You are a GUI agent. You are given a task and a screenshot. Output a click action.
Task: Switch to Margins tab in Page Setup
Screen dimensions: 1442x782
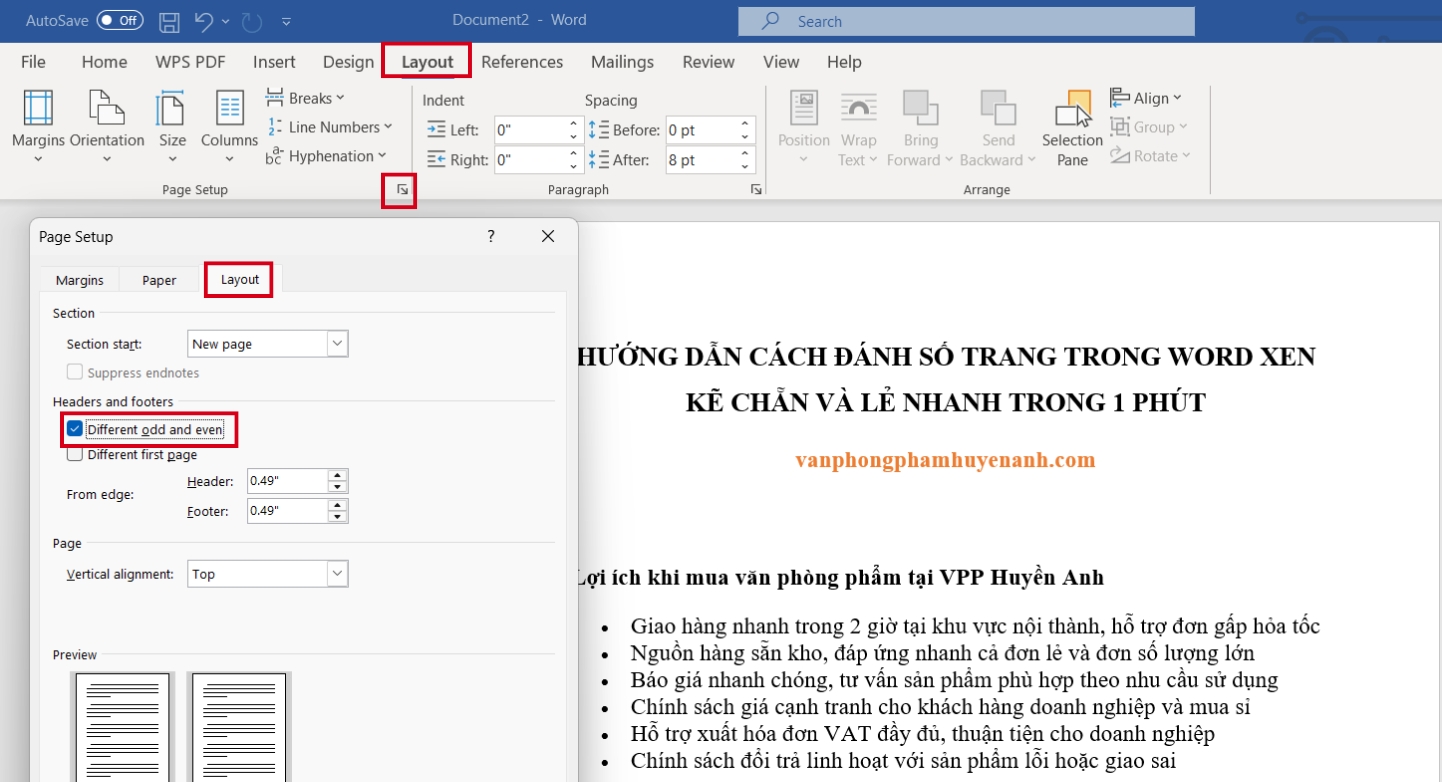pyautogui.click(x=80, y=281)
